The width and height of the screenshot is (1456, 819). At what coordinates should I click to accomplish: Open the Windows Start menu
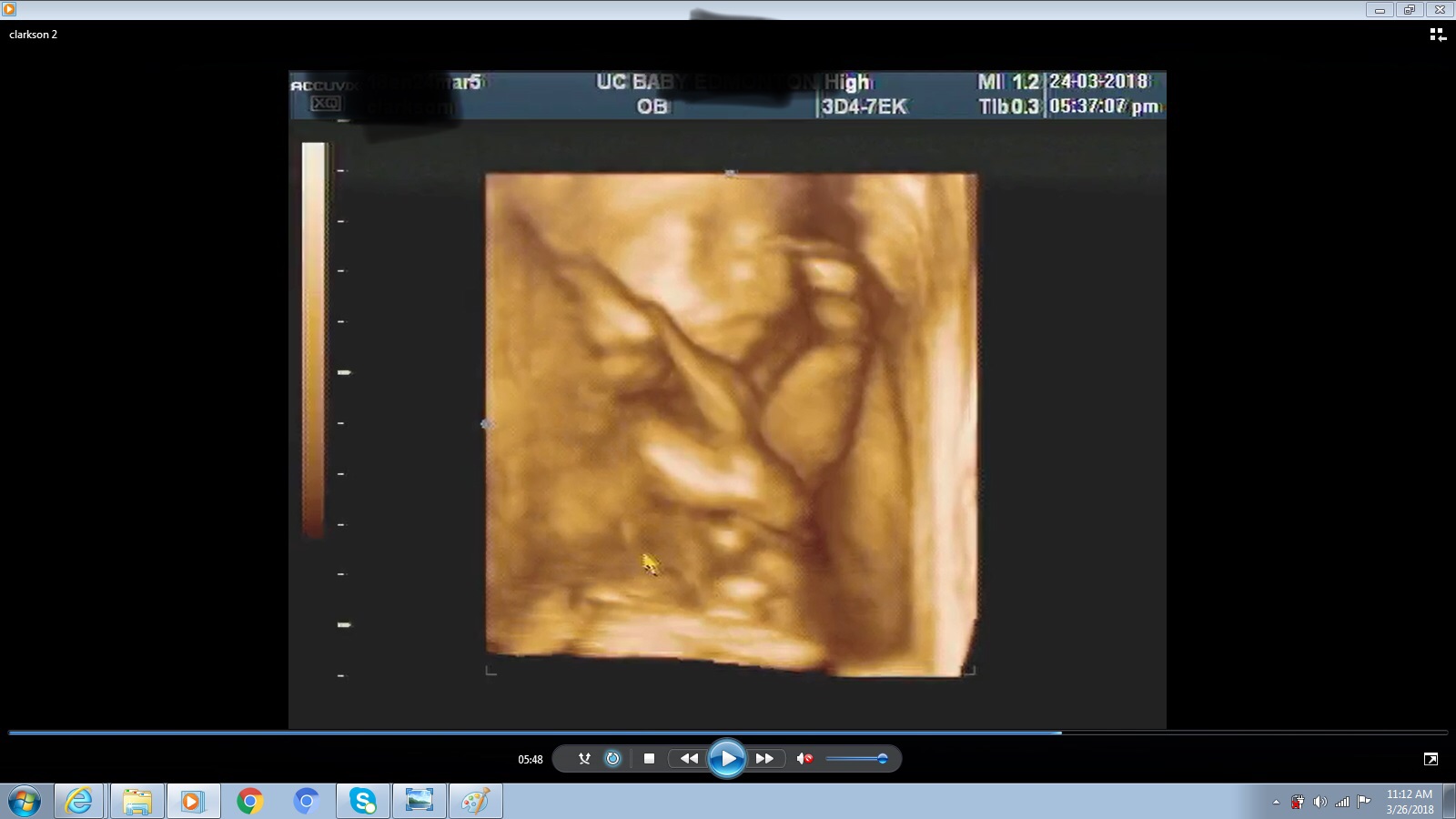coord(25,801)
